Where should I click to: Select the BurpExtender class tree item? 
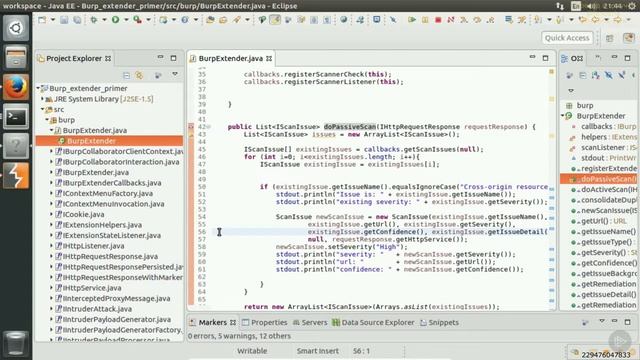point(109,141)
